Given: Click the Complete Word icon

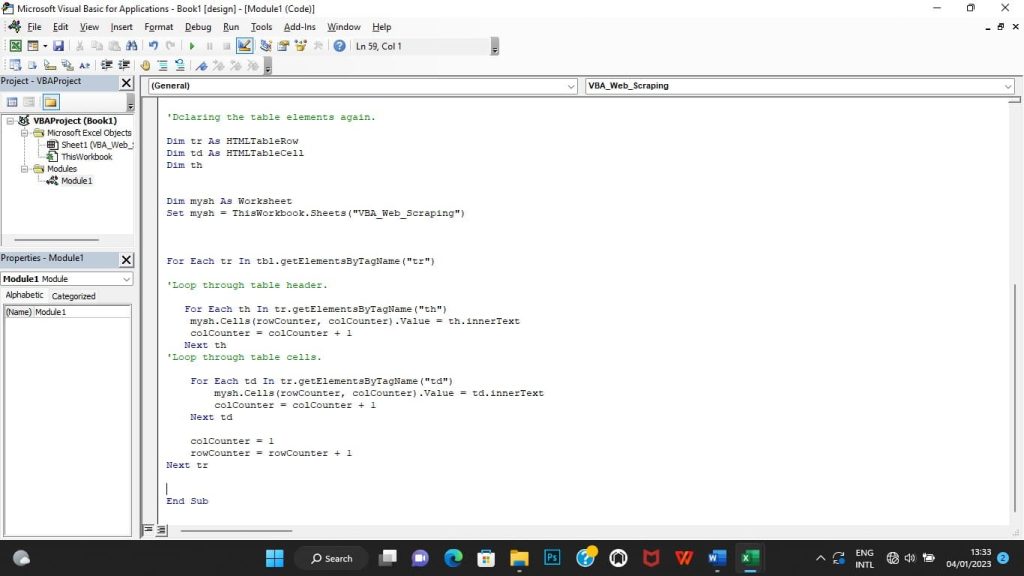Looking at the screenshot, I should tap(84, 65).
